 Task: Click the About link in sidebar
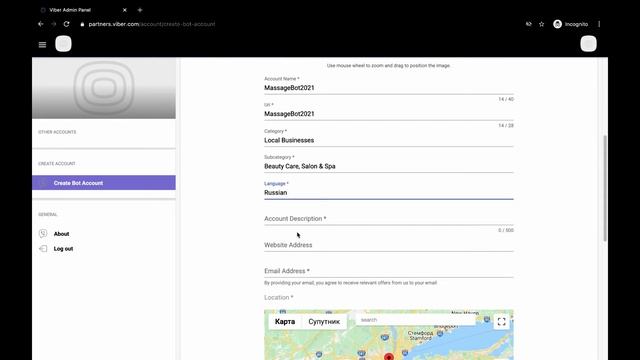coord(61,234)
